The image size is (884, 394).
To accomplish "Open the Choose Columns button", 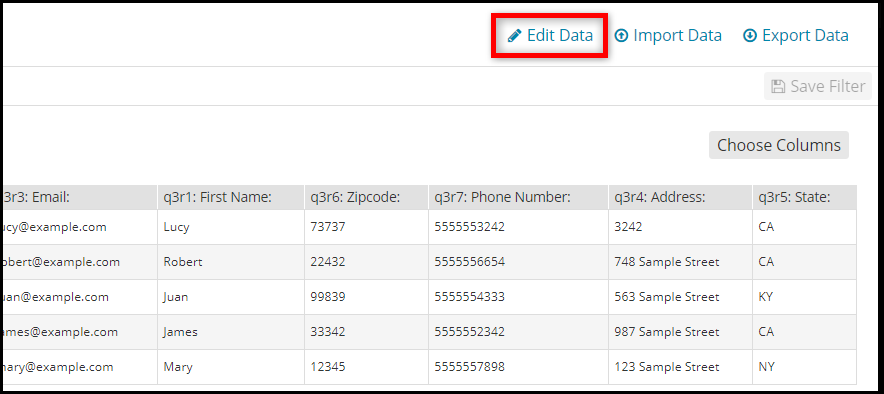I will pyautogui.click(x=779, y=145).
